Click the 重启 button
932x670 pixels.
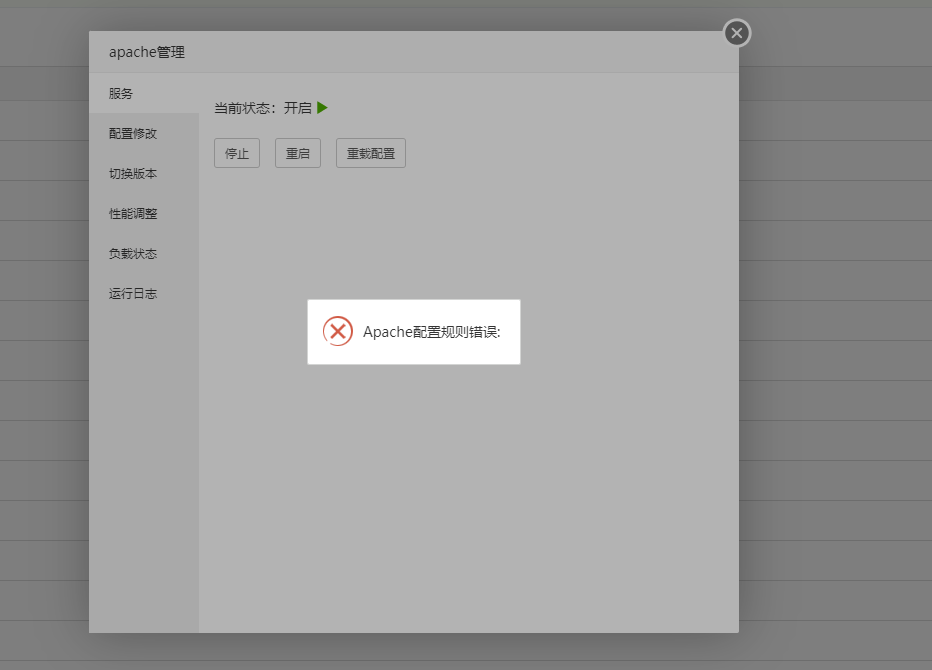[298, 153]
